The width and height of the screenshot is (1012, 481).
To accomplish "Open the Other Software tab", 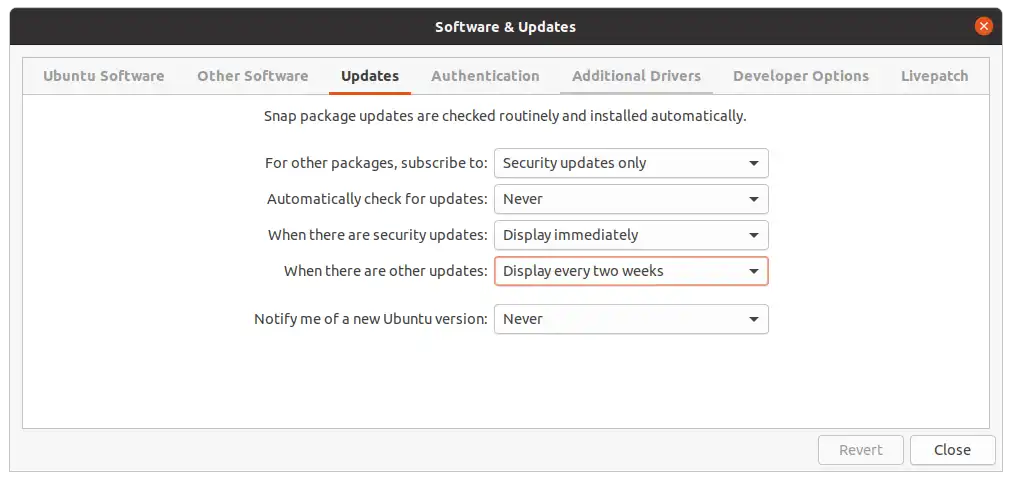I will click(252, 76).
